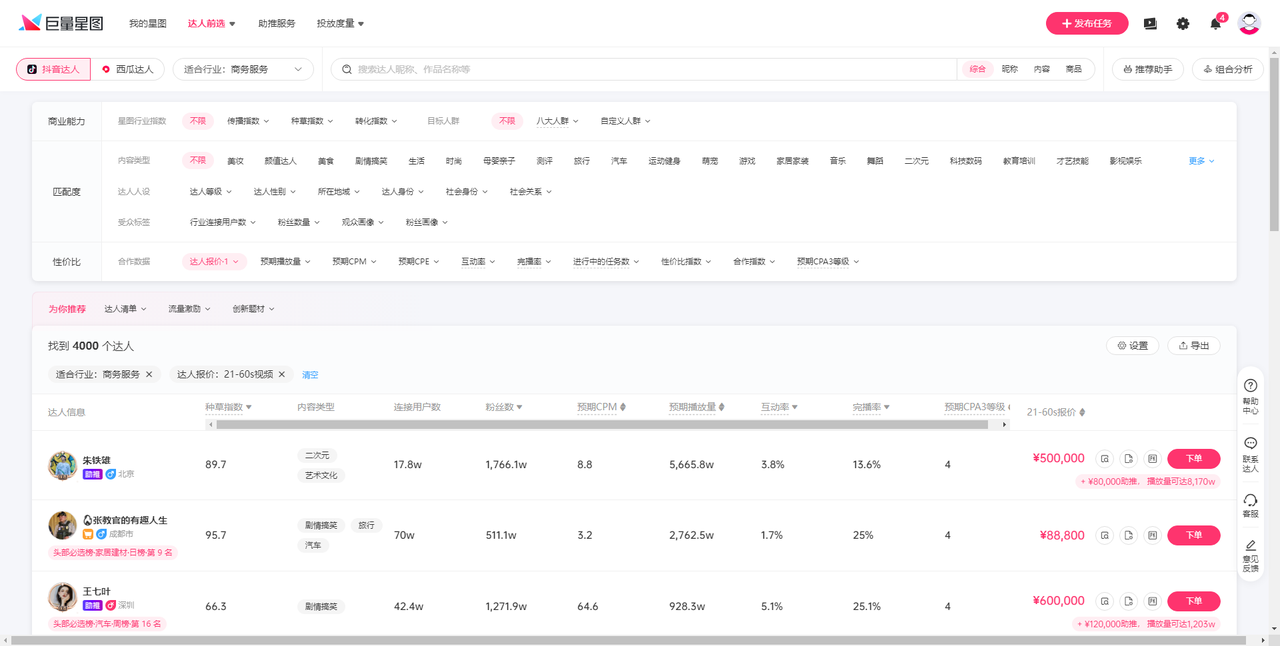This screenshot has width=1280, height=646.
Task: Open 客服 customer service headset icon
Action: [x=1250, y=500]
